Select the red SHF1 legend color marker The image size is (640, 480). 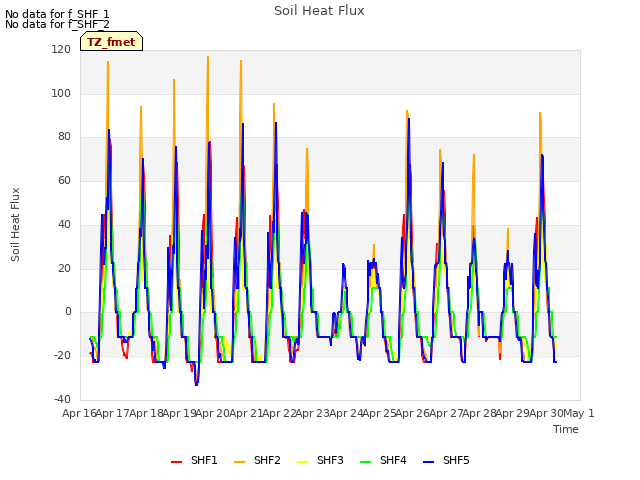[176, 462]
